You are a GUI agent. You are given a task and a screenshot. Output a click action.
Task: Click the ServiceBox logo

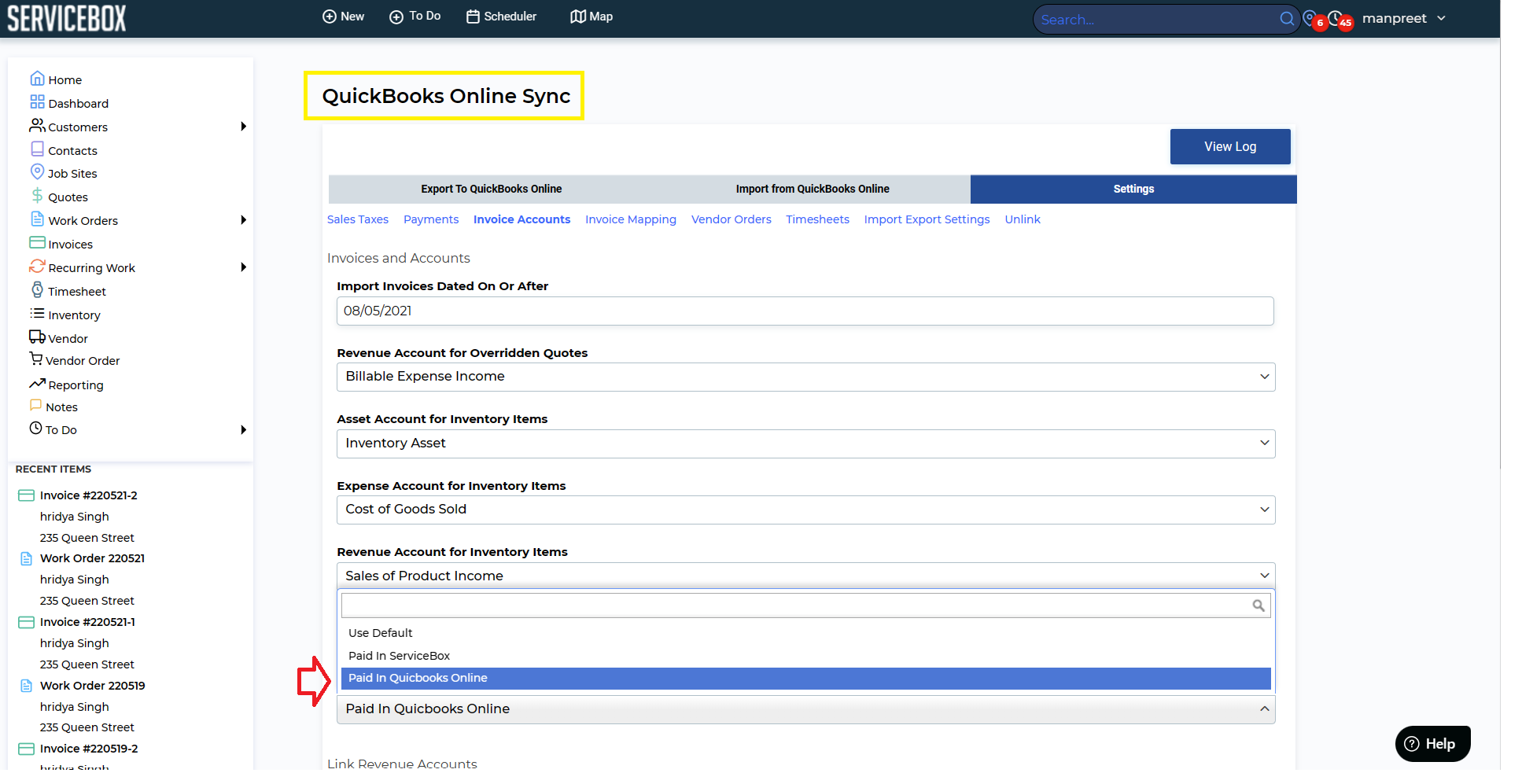point(67,18)
